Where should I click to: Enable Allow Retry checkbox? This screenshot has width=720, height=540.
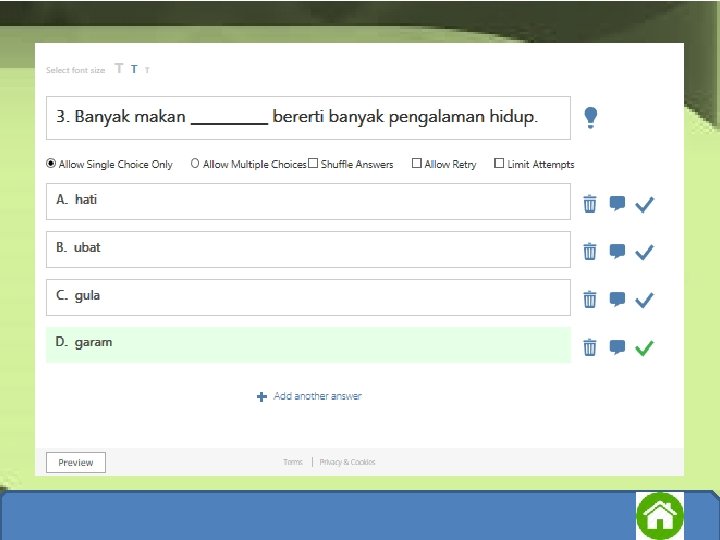point(416,163)
